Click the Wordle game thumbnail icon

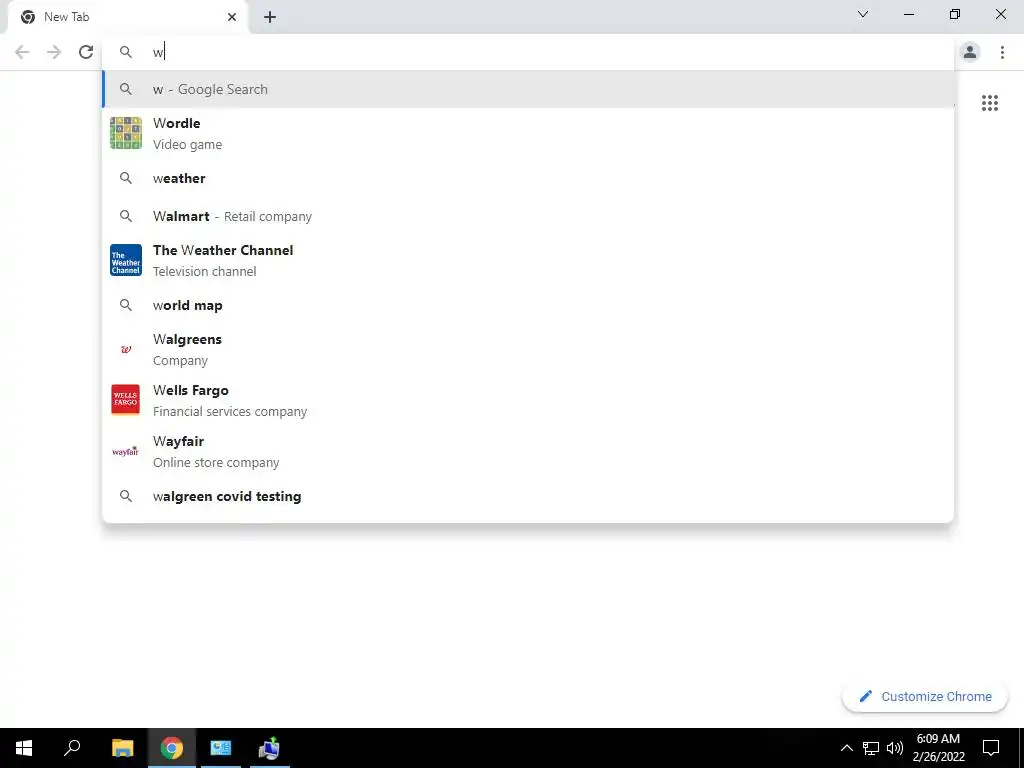point(126,133)
